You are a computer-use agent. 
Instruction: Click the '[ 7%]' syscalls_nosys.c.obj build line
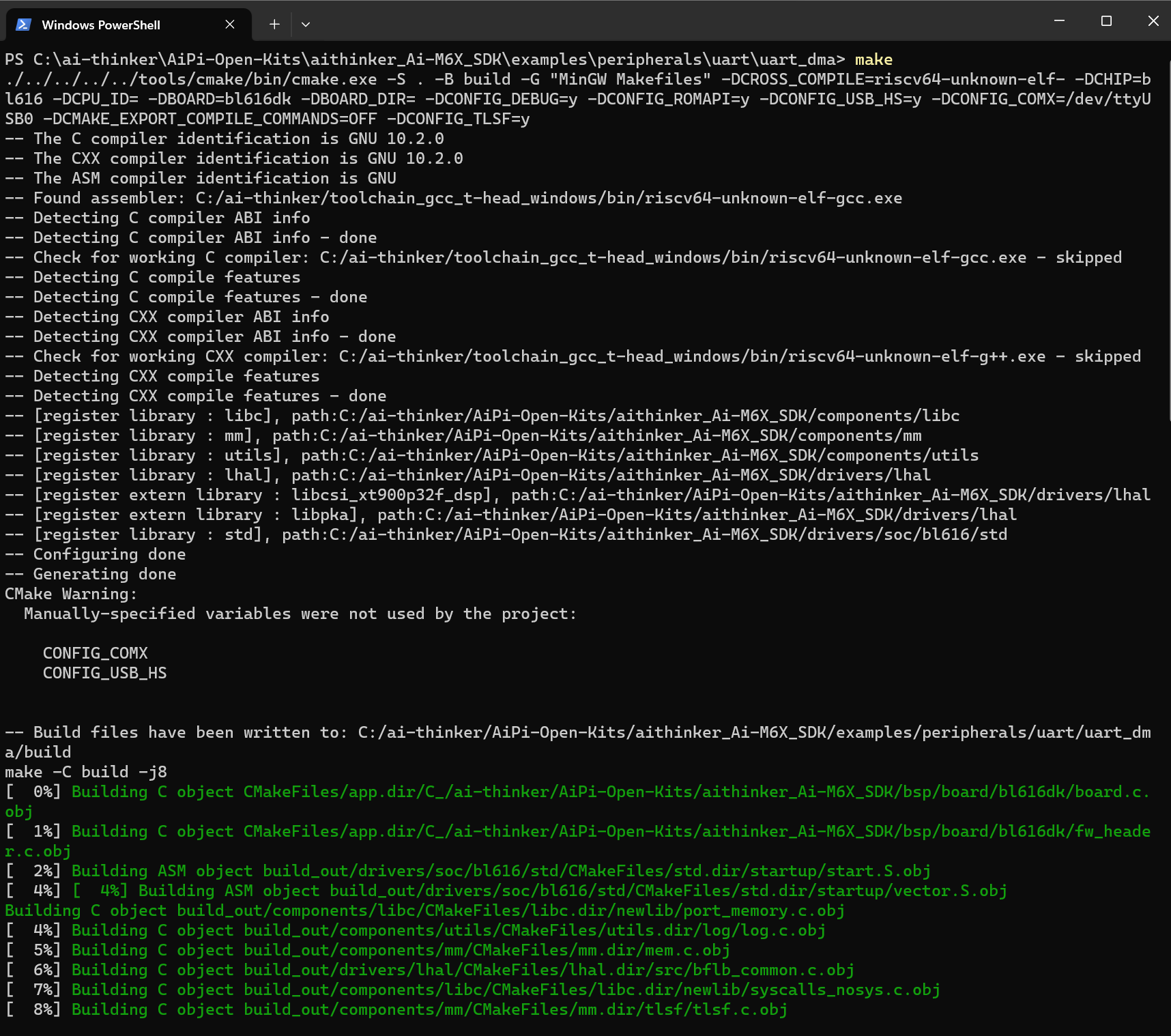coord(473,990)
